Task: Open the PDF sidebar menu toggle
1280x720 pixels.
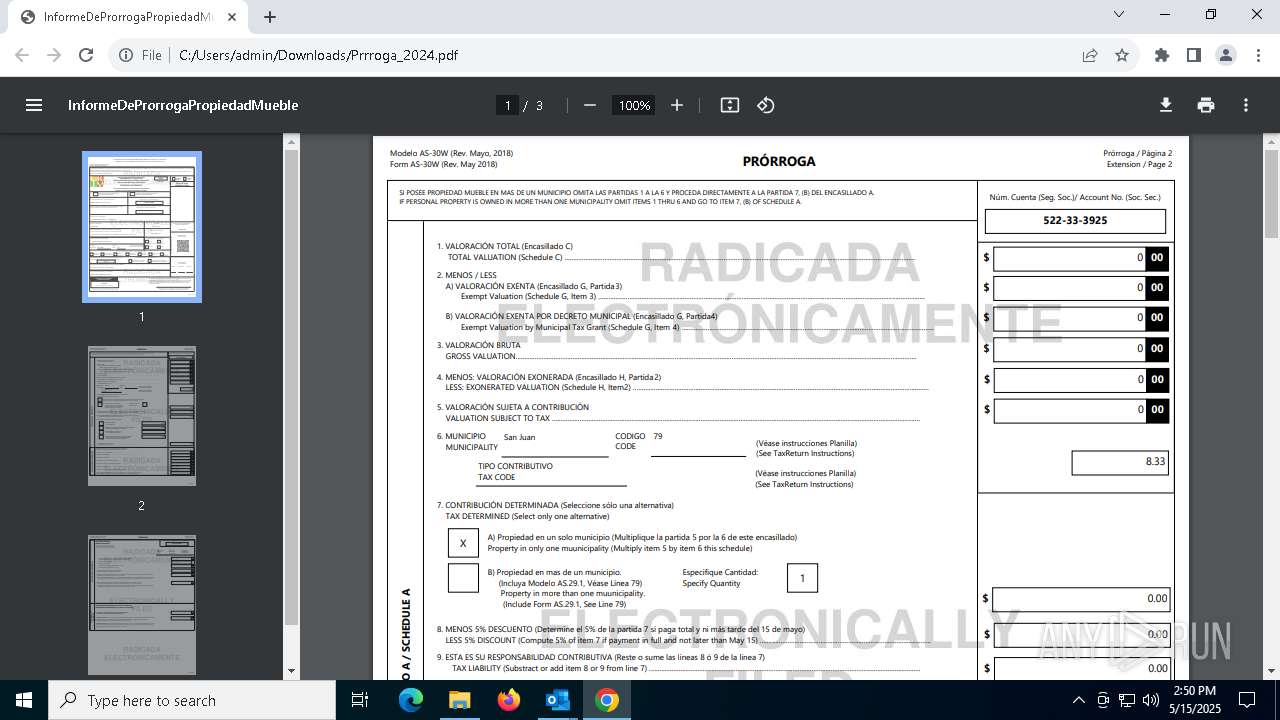Action: point(34,105)
